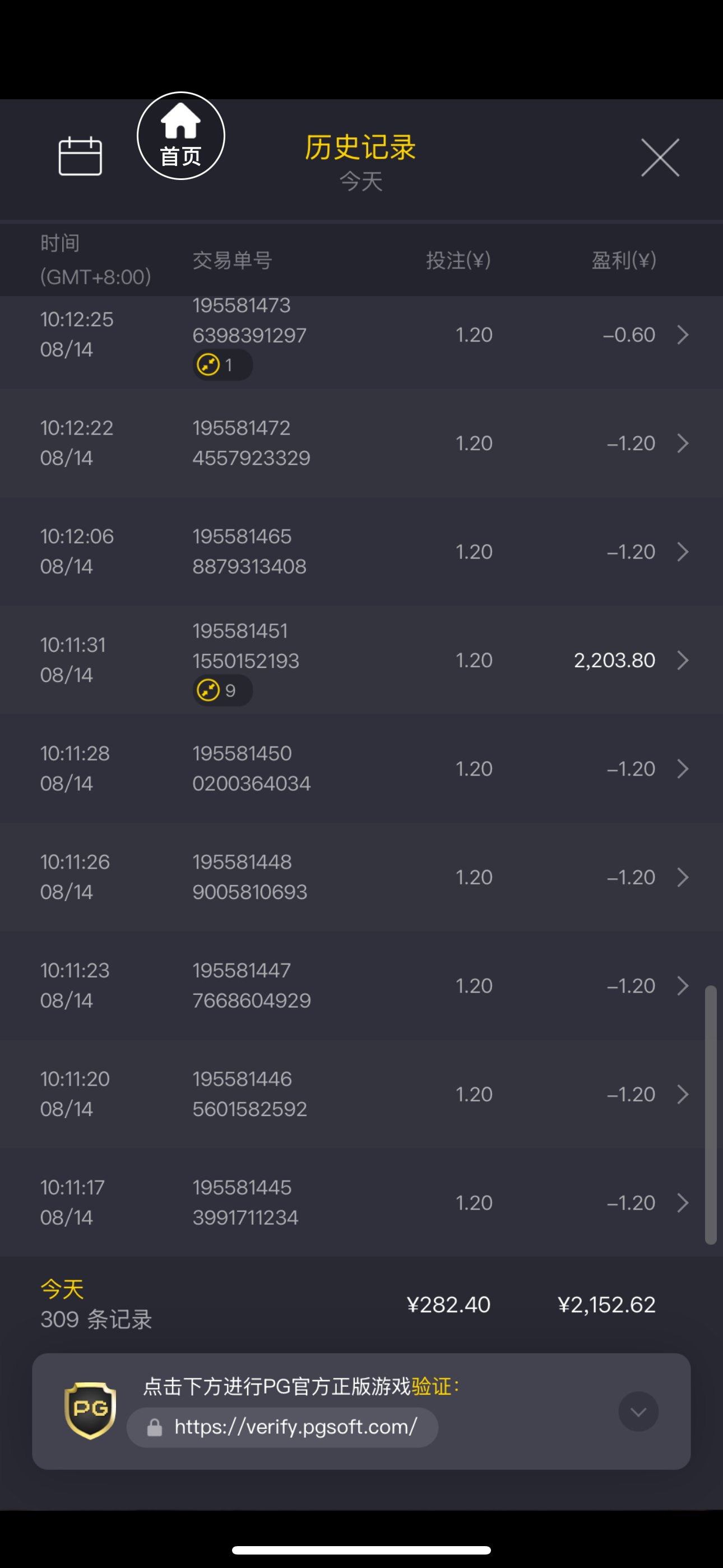Expand details arrow for 2,203.80 win
723x1568 pixels.
[683, 661]
